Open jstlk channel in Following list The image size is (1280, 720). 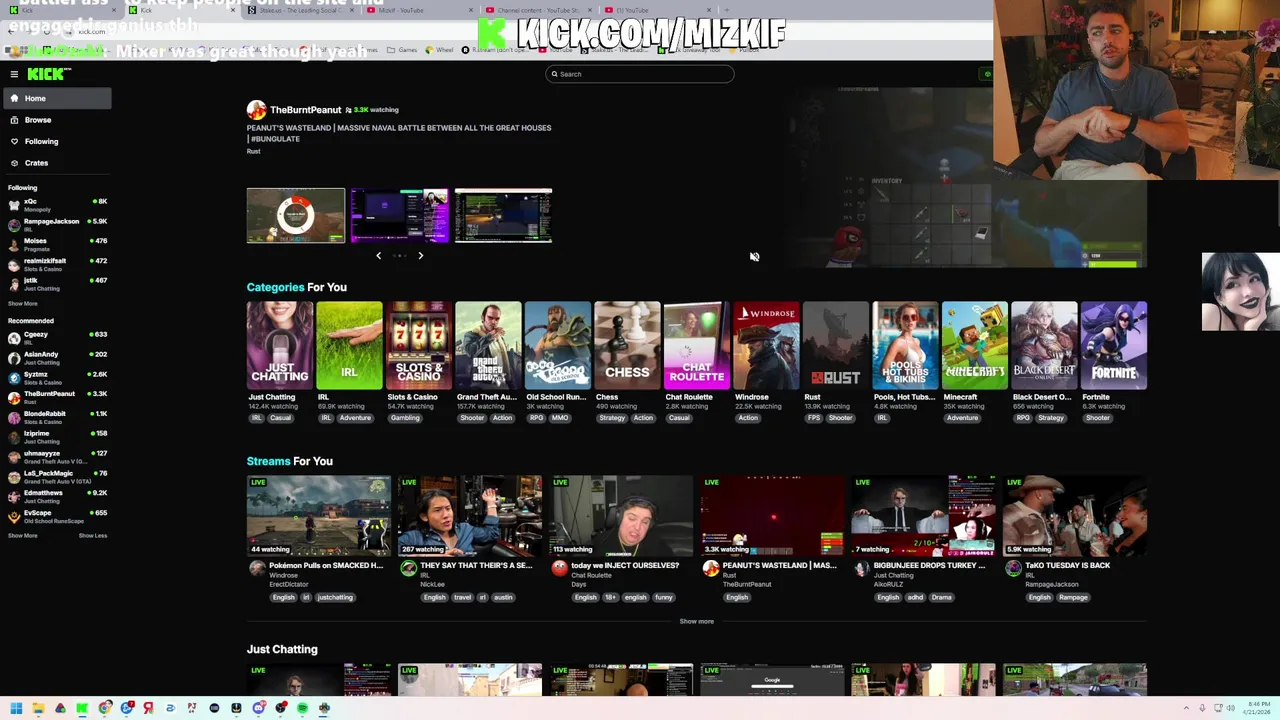(x=56, y=284)
